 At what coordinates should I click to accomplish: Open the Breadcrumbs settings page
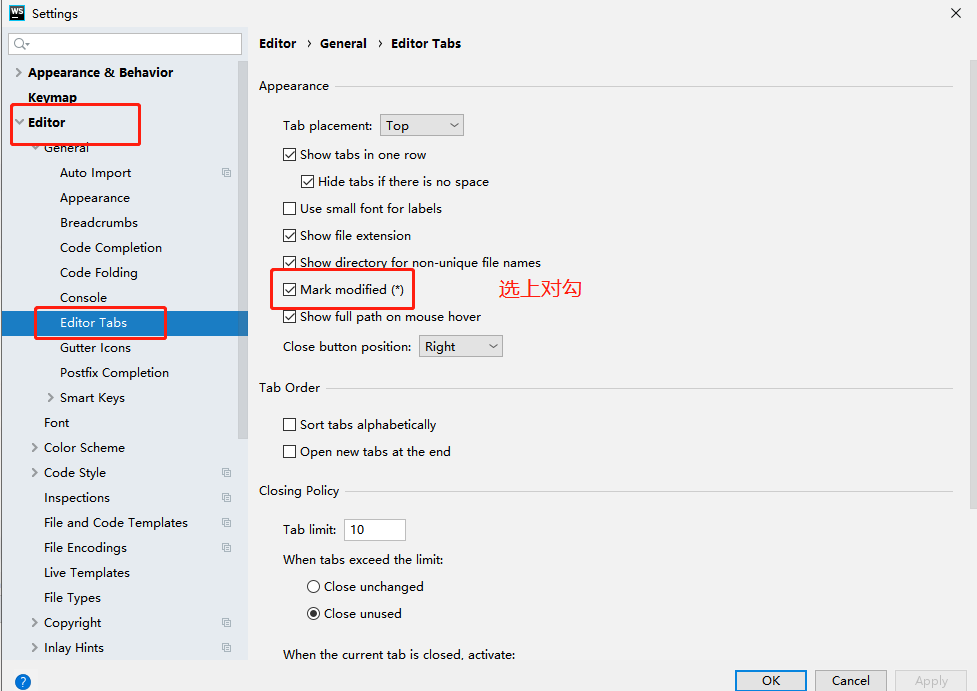(99, 222)
